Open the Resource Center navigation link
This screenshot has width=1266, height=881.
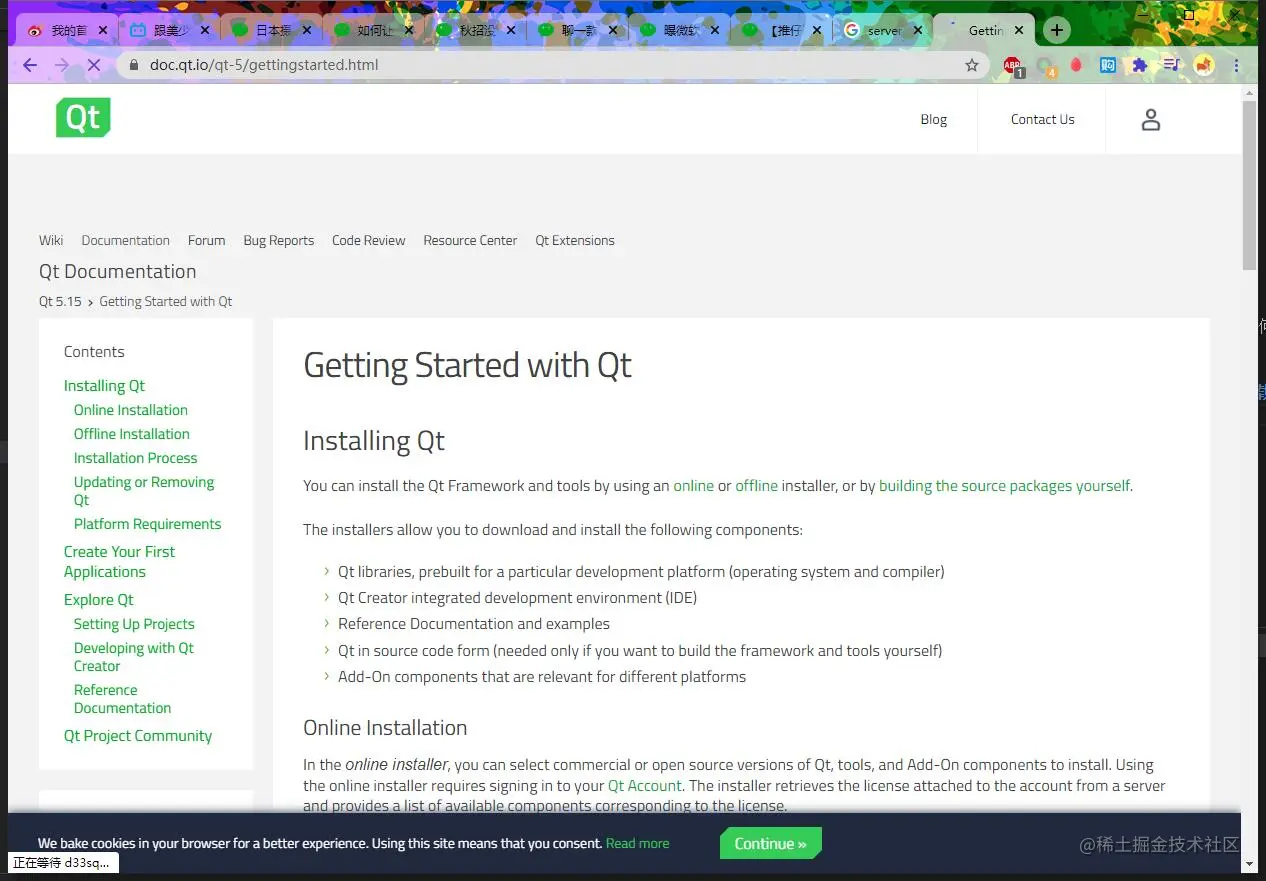coord(470,240)
